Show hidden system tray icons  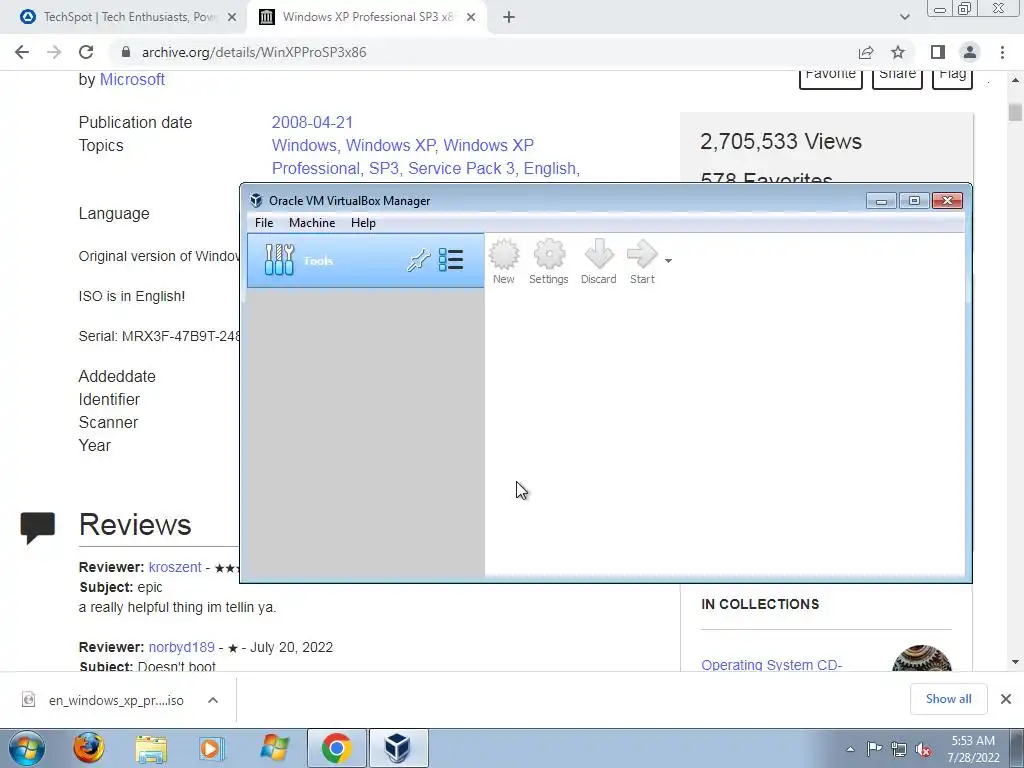click(850, 749)
